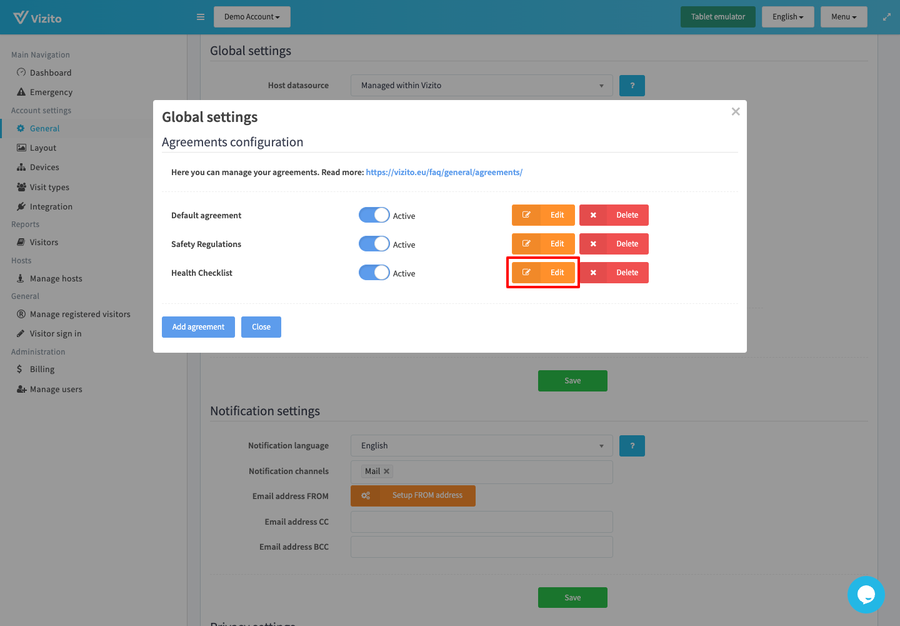The image size is (900, 626).
Task: Open the vizito.eu agreements FAQ link
Action: pos(444,172)
